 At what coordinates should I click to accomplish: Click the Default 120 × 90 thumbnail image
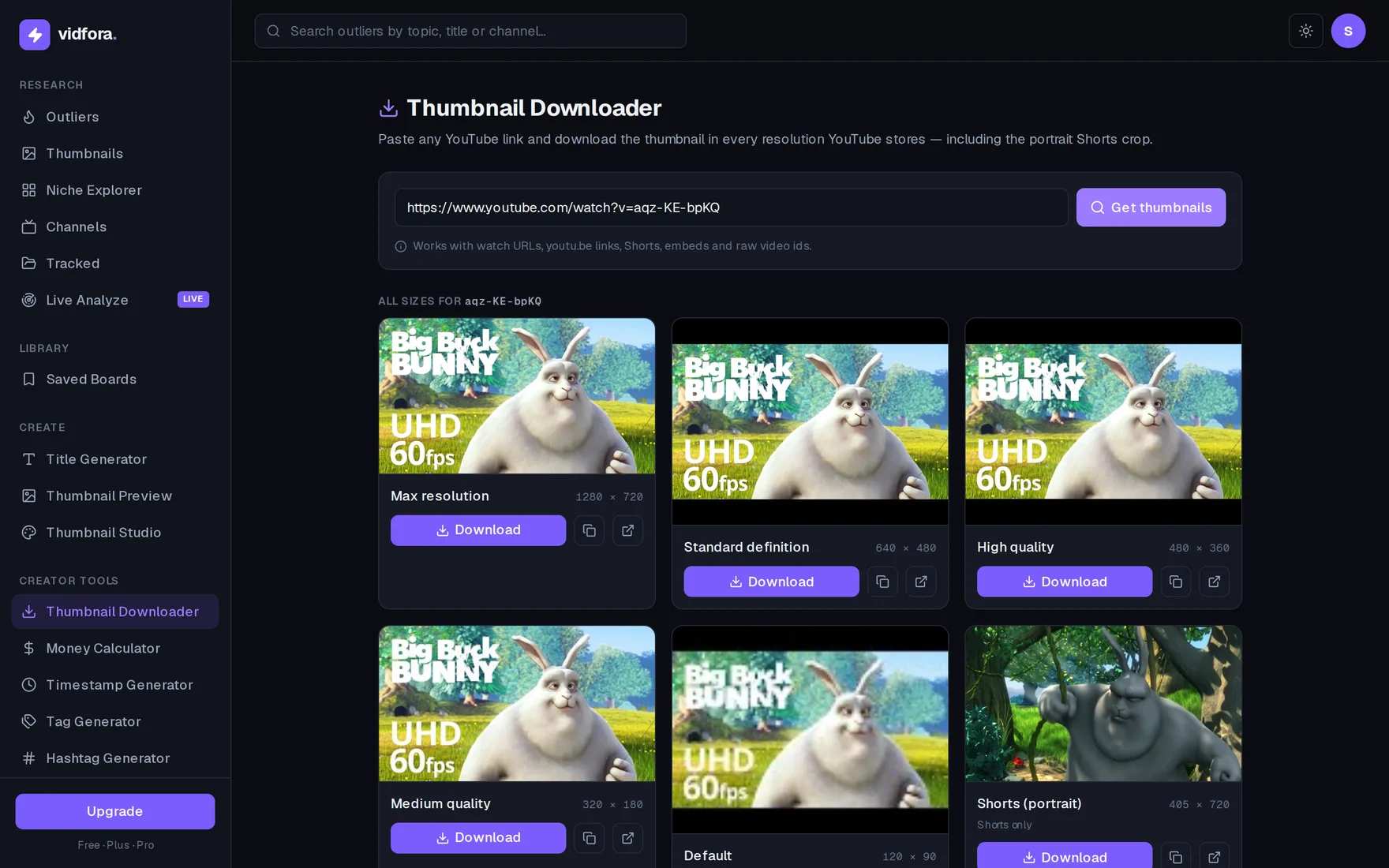pos(810,729)
